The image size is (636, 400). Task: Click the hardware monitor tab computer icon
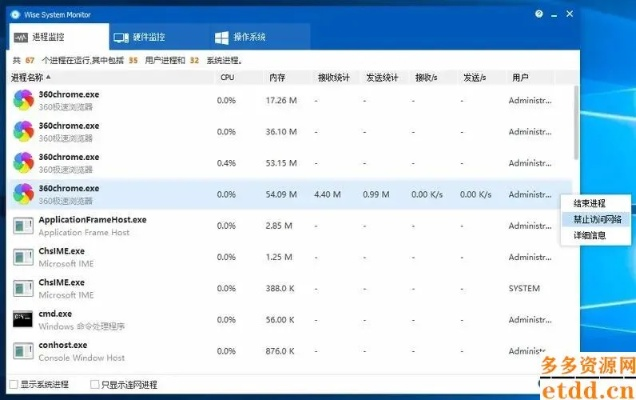[121, 38]
